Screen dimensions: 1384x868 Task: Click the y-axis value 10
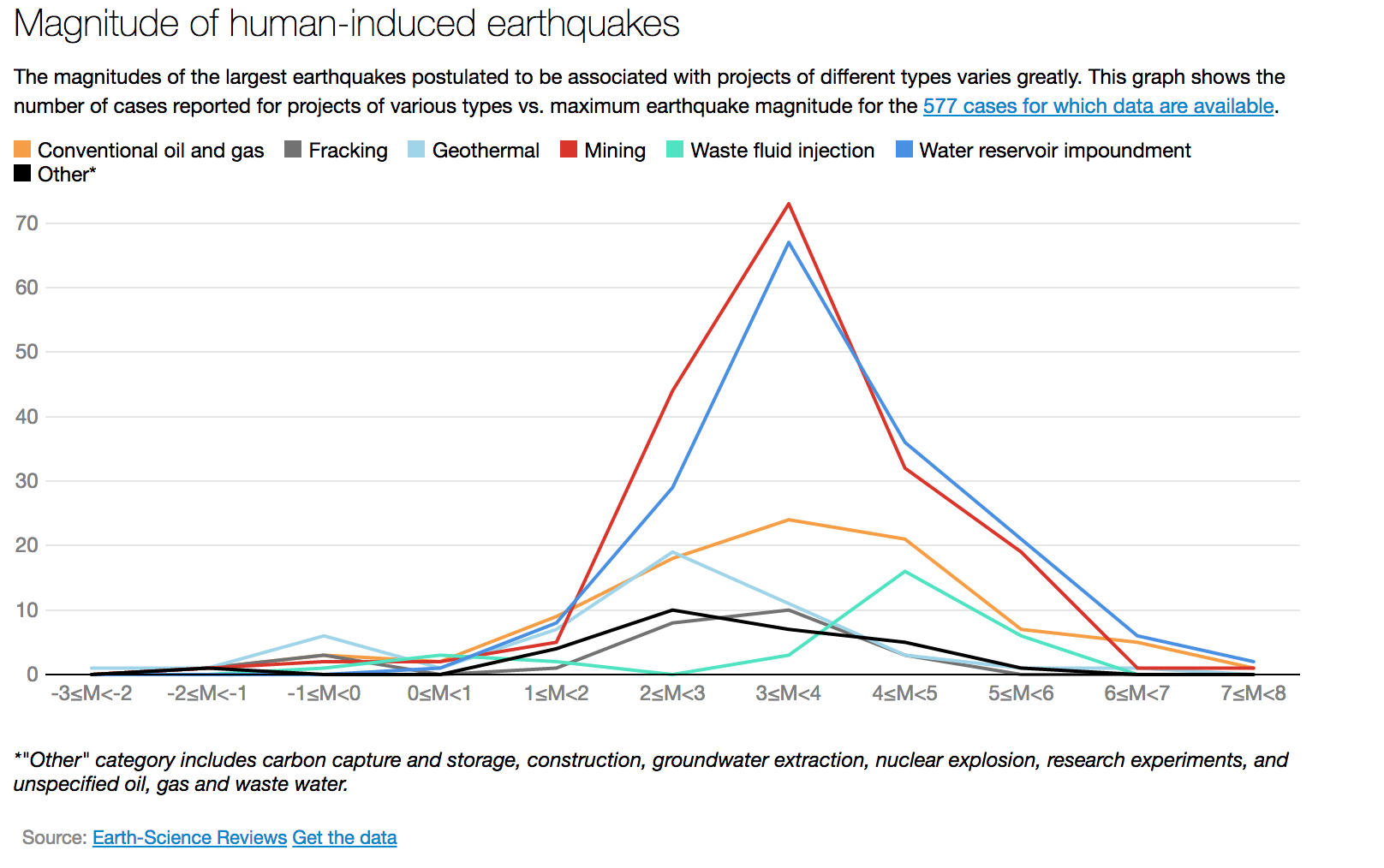[x=27, y=610]
